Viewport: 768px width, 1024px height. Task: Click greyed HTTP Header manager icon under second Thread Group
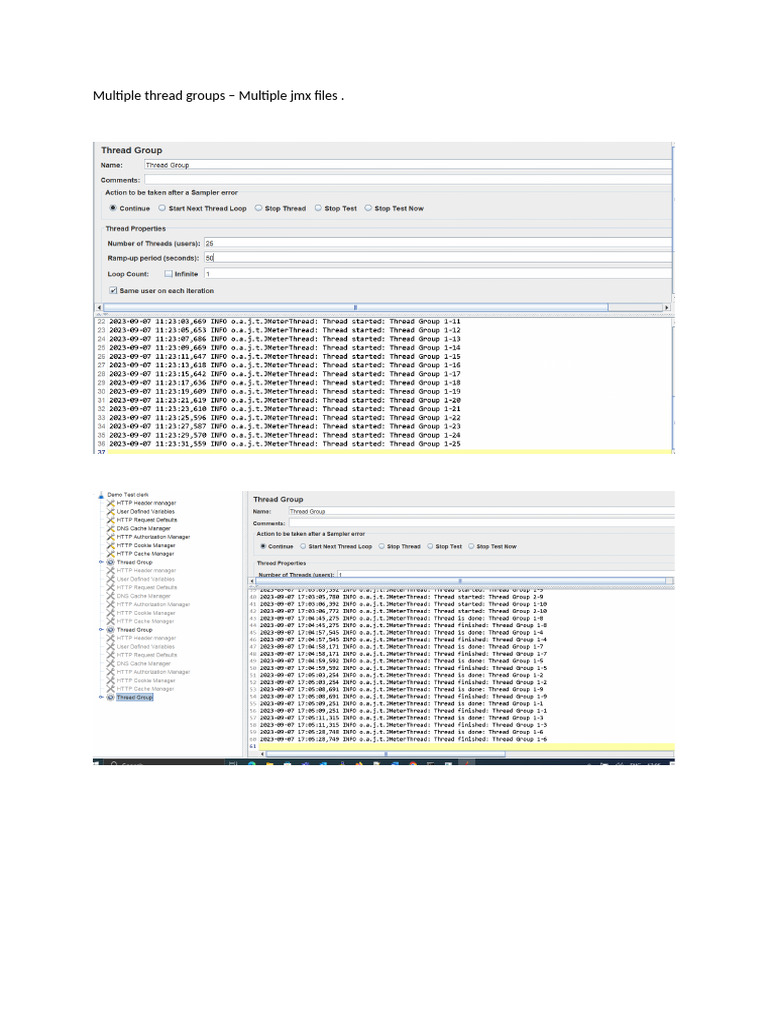click(x=110, y=639)
